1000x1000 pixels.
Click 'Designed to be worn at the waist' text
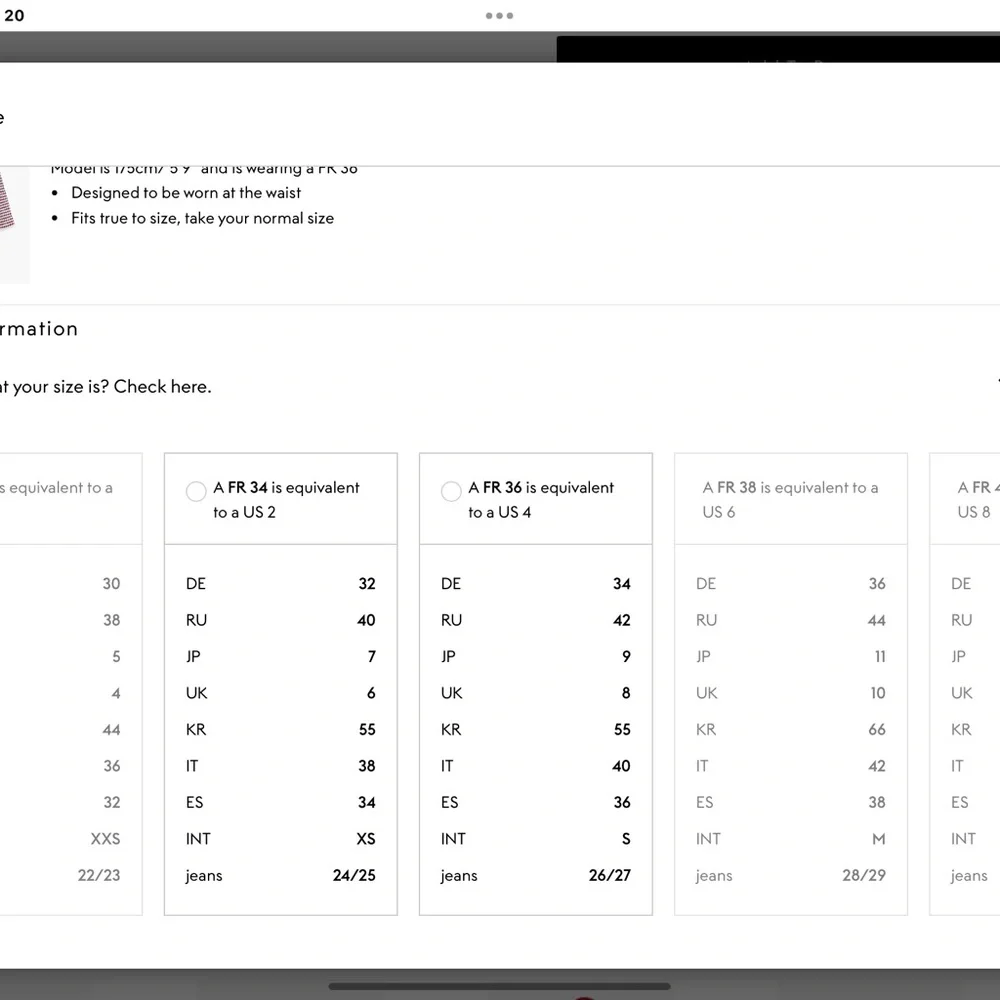point(186,193)
